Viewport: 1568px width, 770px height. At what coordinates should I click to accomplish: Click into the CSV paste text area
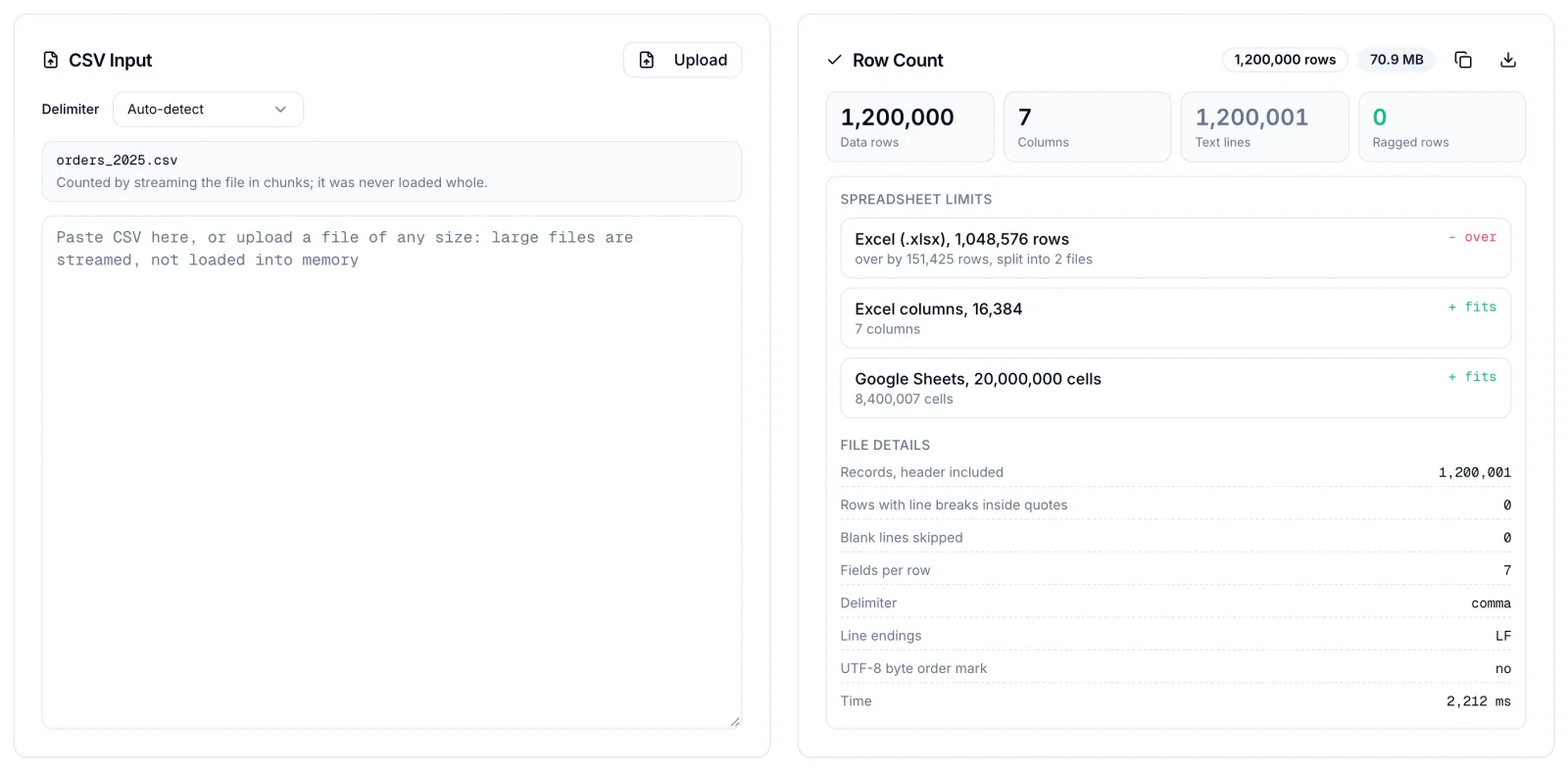pyautogui.click(x=392, y=472)
